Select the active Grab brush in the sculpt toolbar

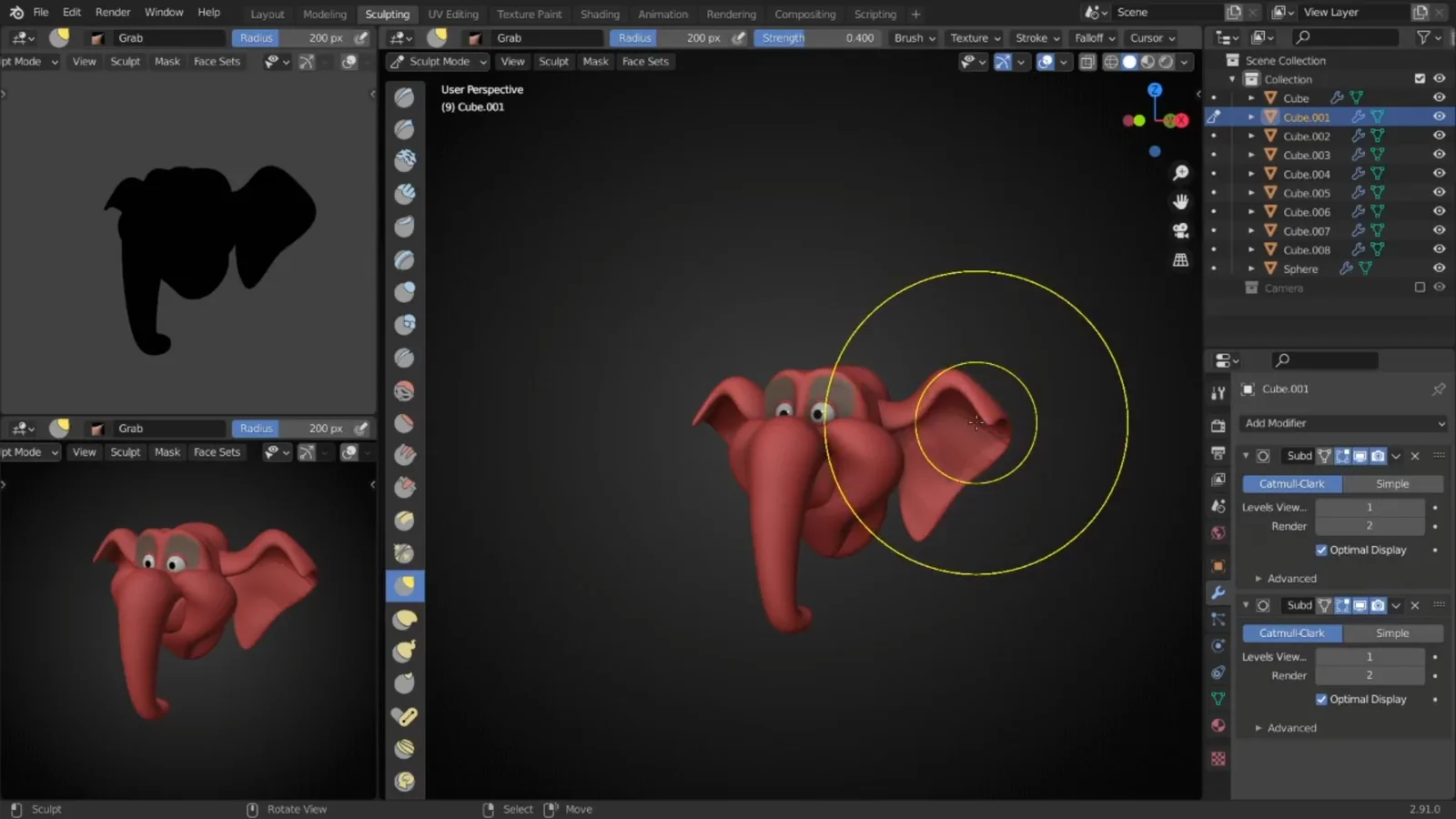405,586
